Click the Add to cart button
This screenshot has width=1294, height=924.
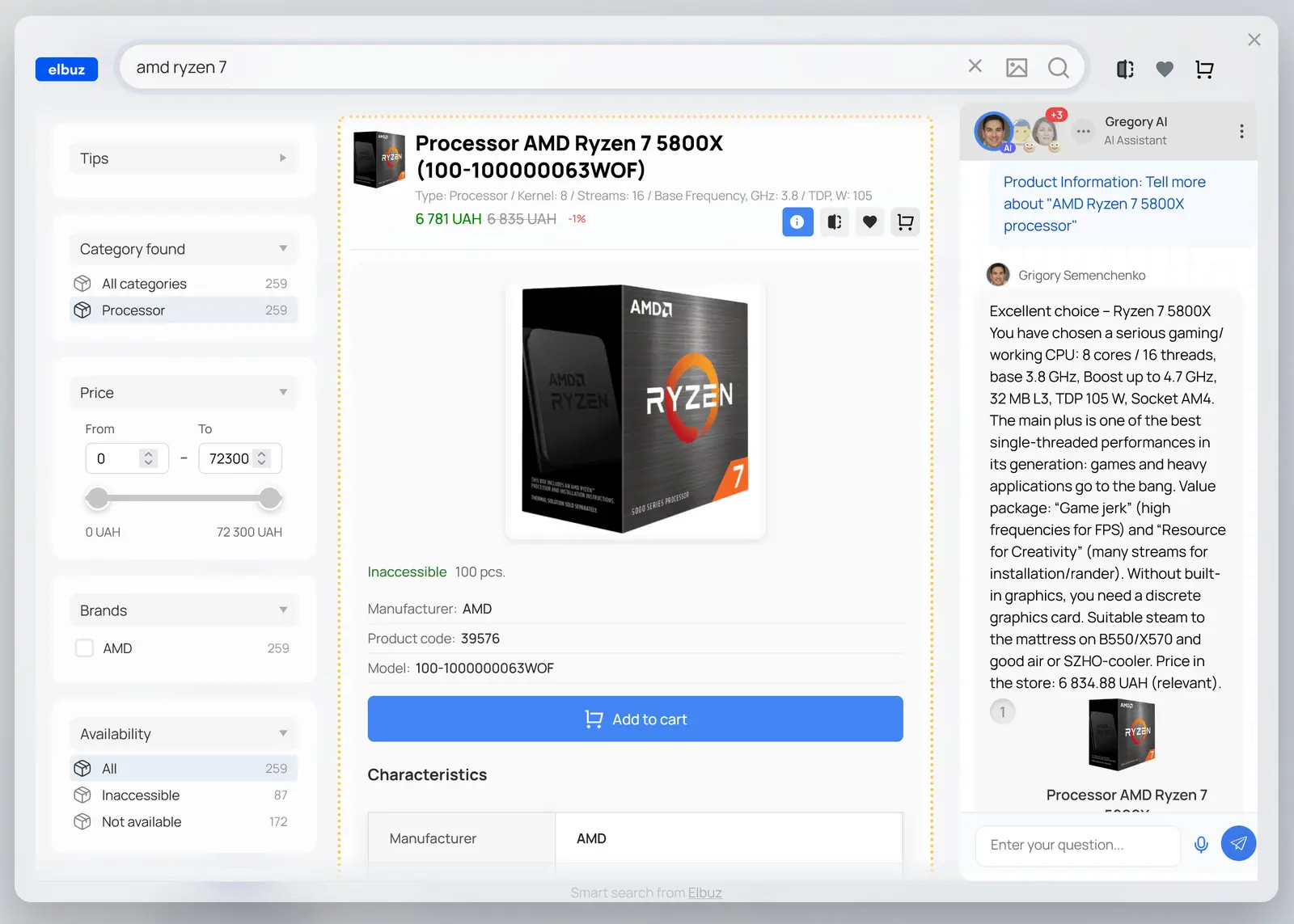click(635, 719)
